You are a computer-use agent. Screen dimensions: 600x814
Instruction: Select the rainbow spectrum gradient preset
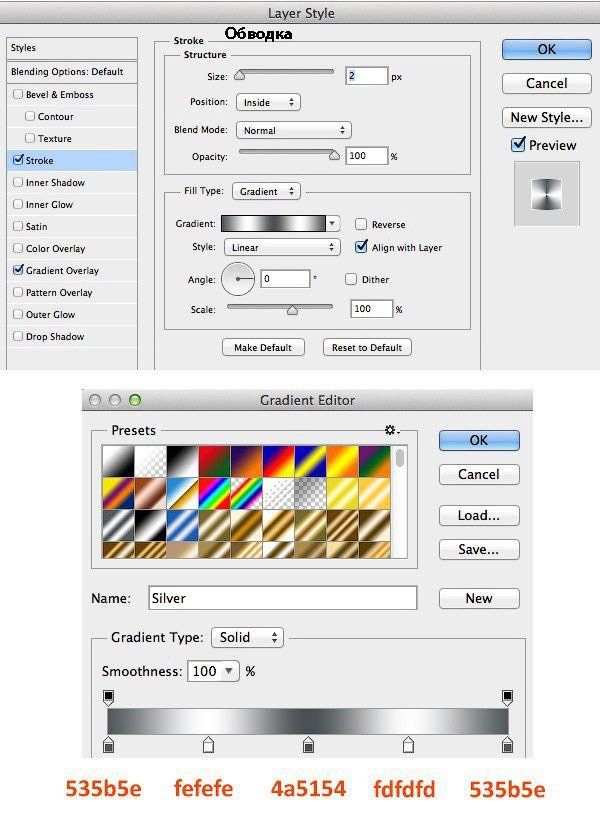pos(214,493)
